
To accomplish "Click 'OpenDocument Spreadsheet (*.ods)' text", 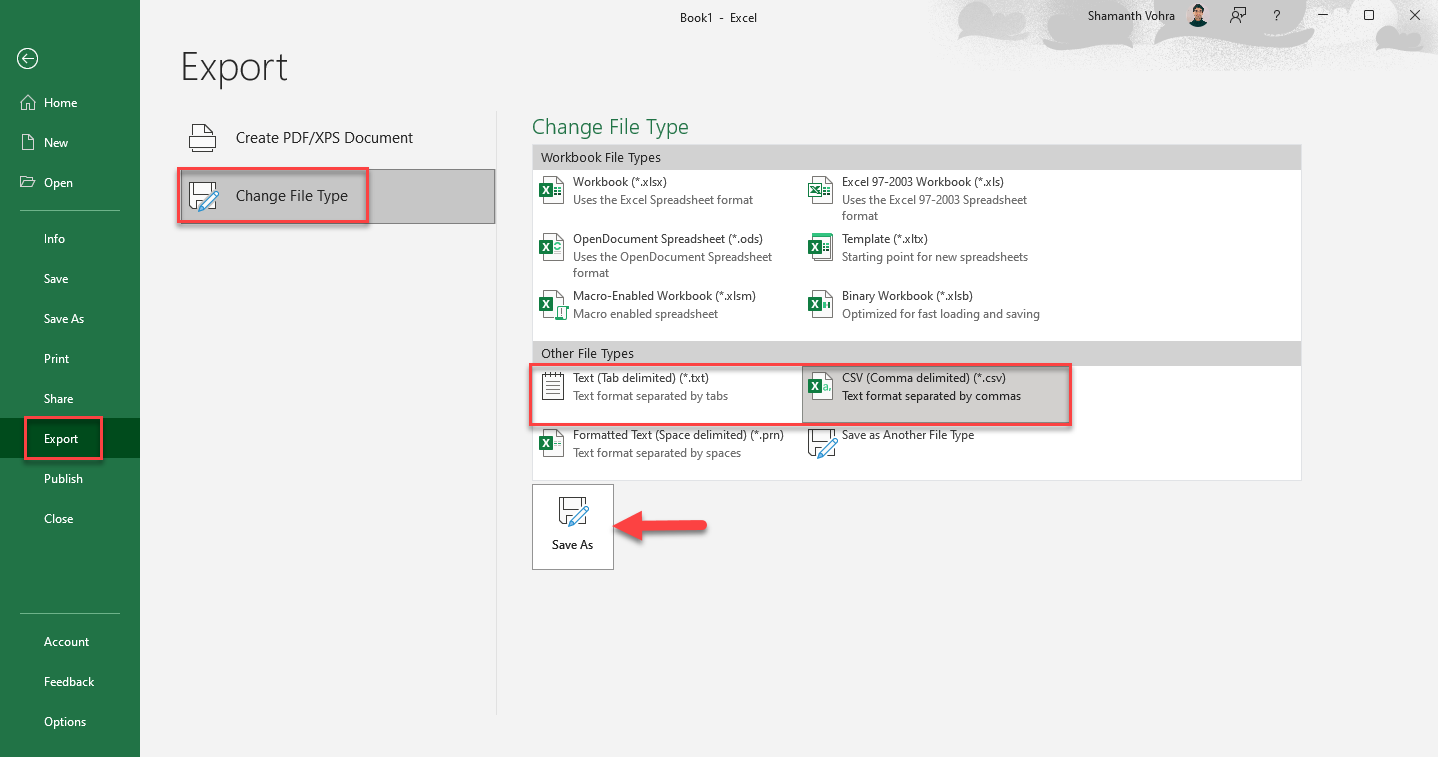I will (668, 239).
